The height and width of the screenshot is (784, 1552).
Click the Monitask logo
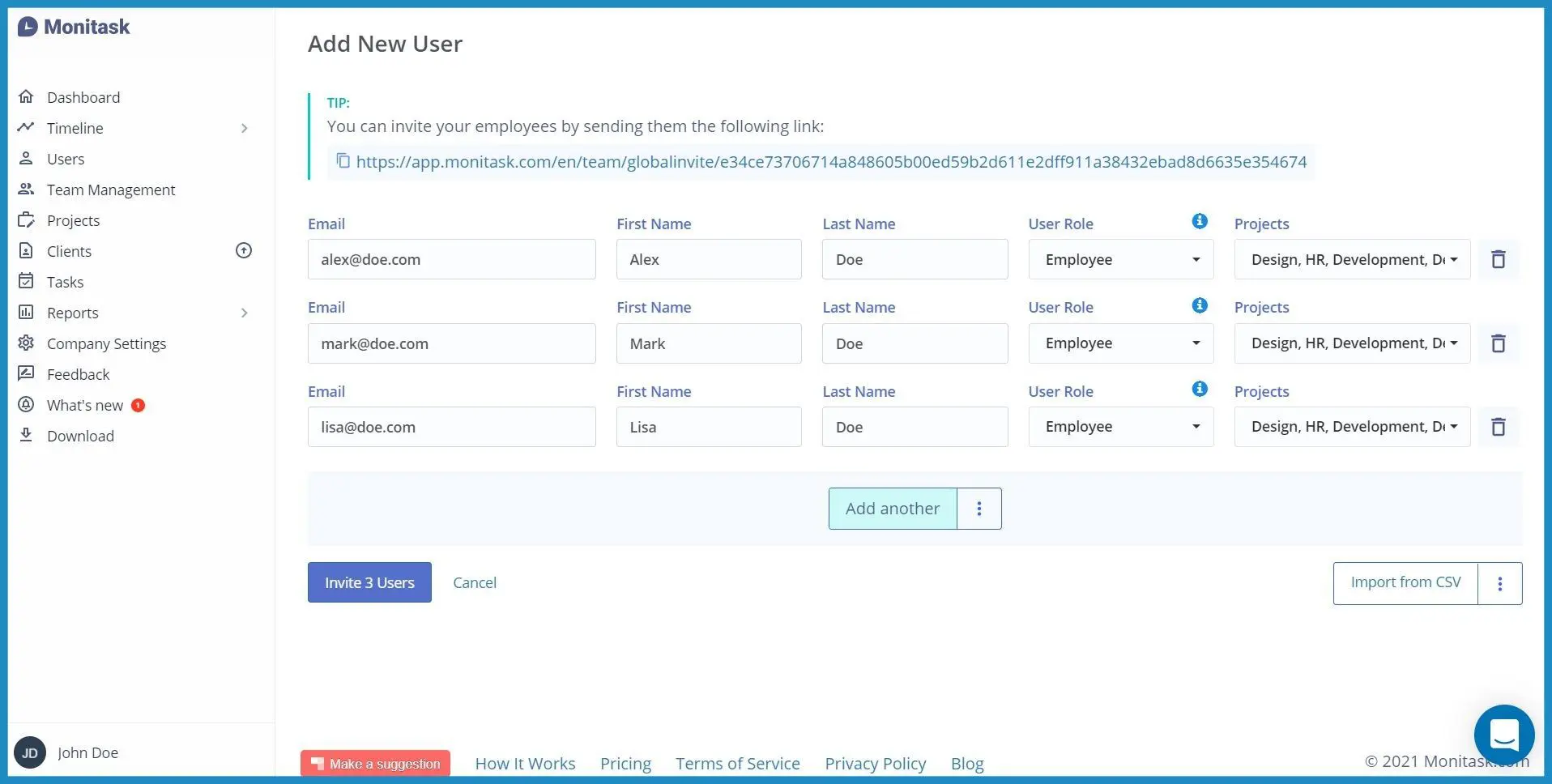74,27
